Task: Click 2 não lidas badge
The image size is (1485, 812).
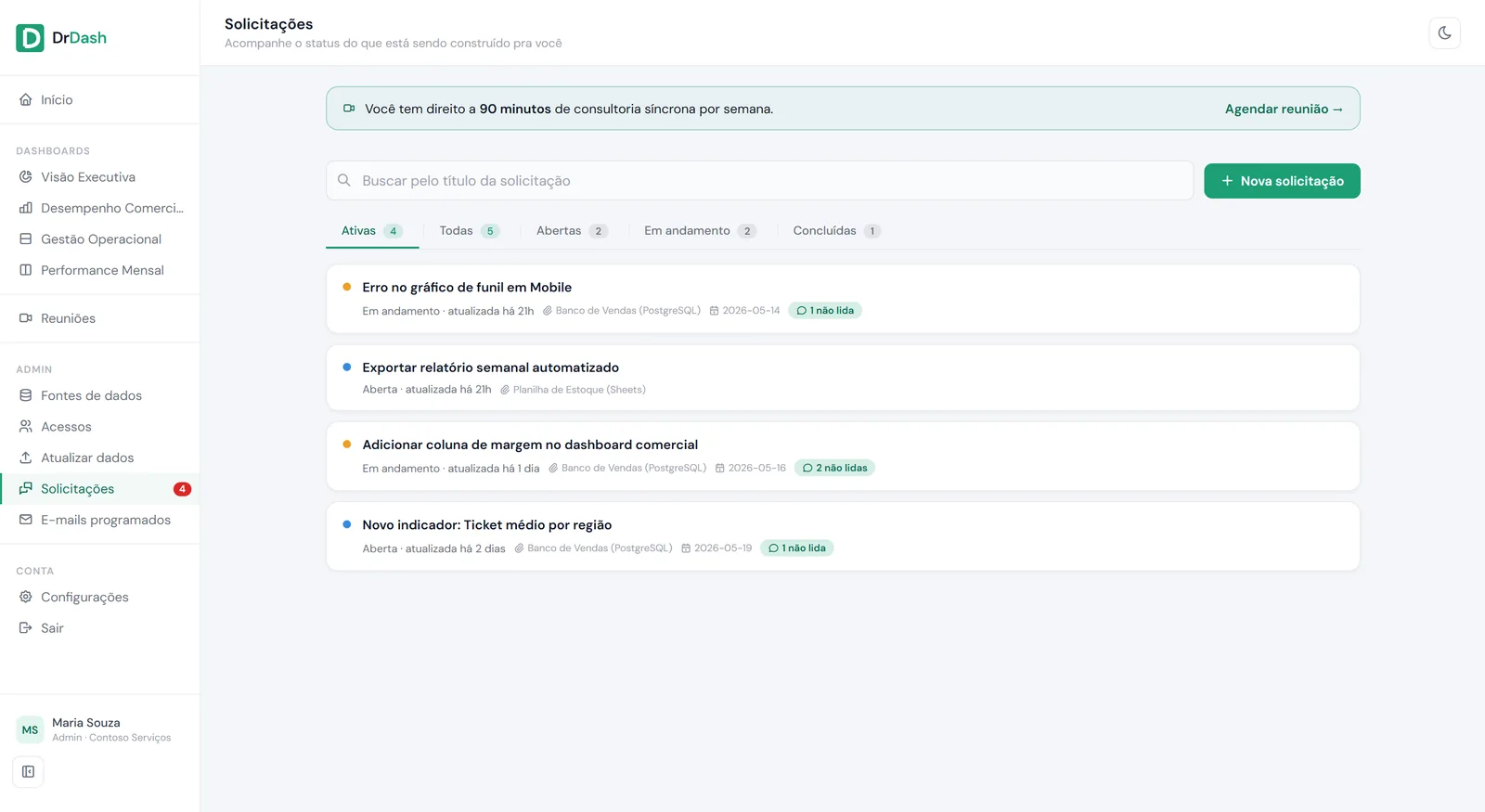Action: click(x=834, y=468)
